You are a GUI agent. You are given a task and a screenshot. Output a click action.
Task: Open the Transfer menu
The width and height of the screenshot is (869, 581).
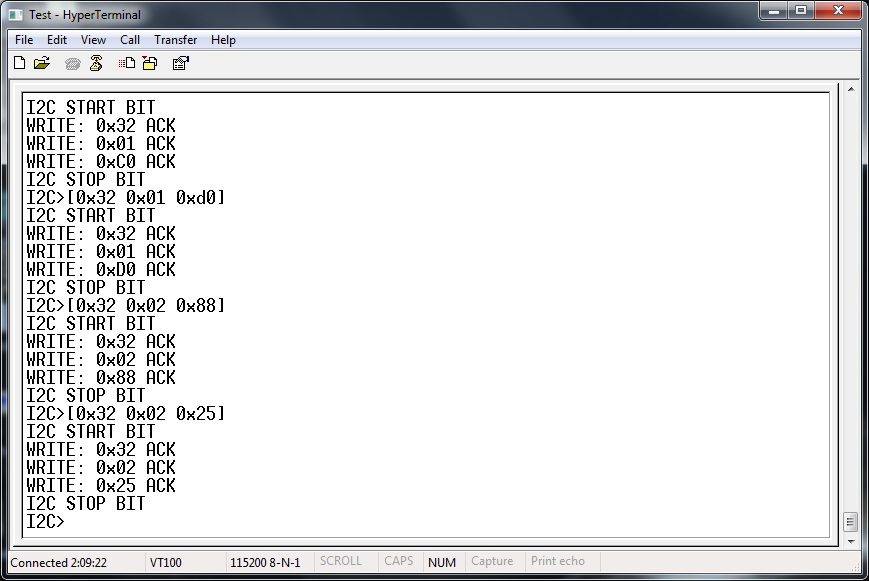pos(175,40)
